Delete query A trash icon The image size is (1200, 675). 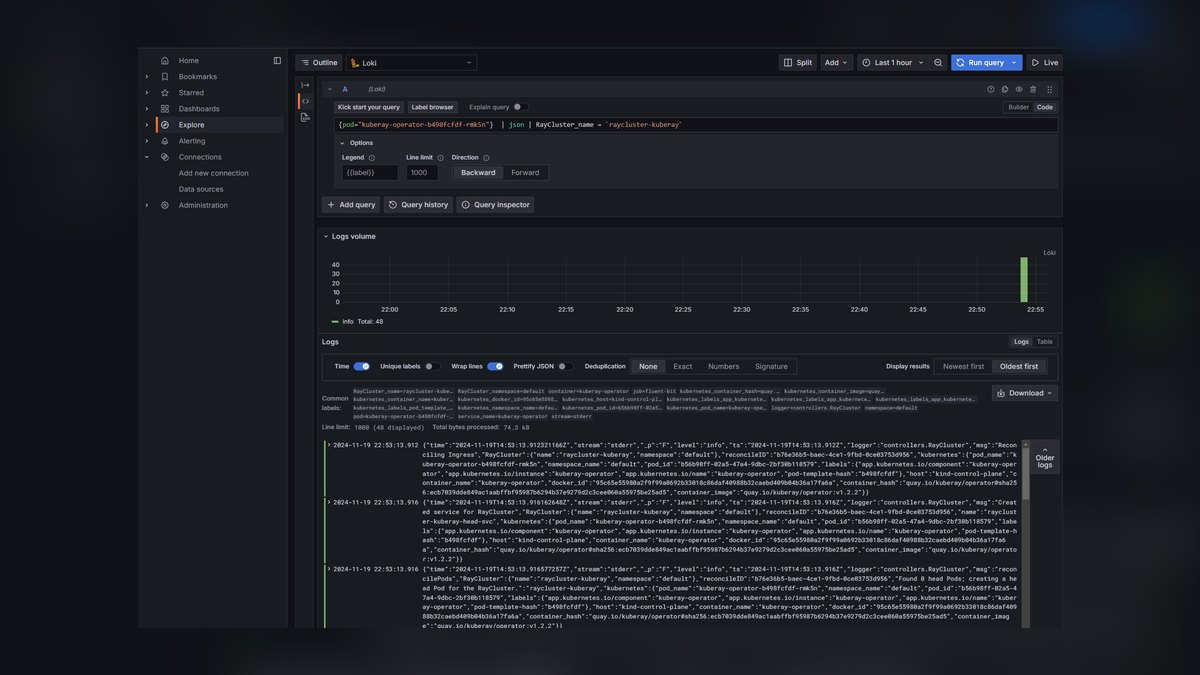coord(1033,89)
